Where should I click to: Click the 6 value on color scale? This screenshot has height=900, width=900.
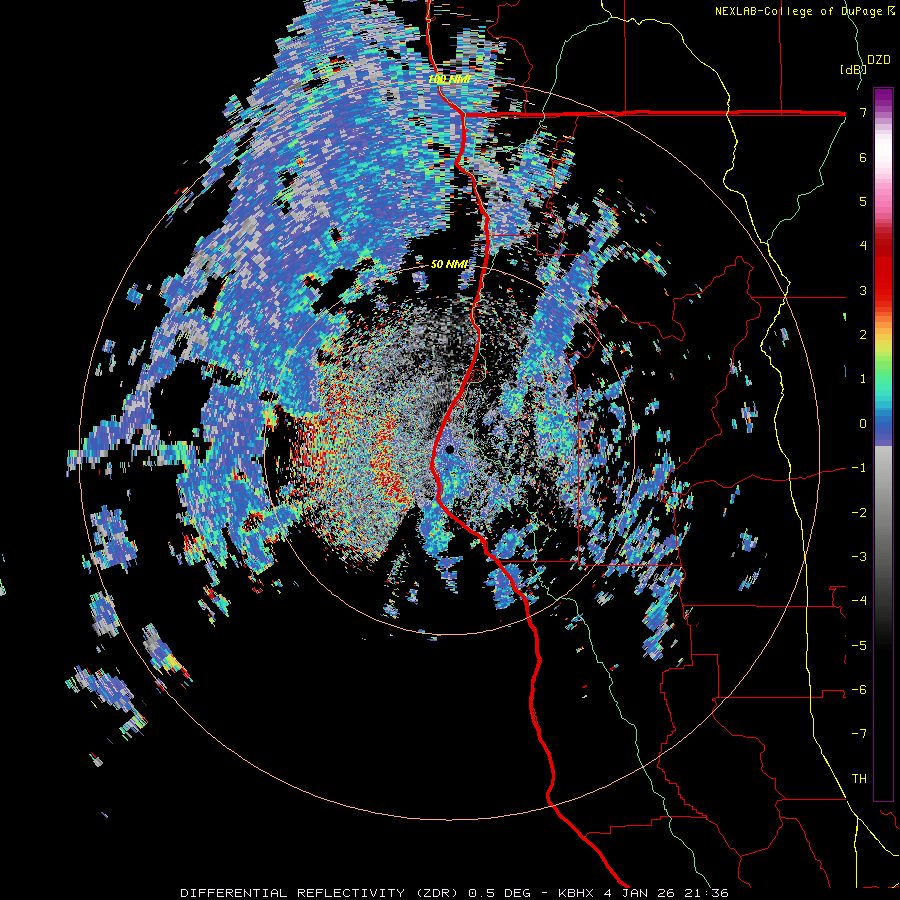click(863, 157)
